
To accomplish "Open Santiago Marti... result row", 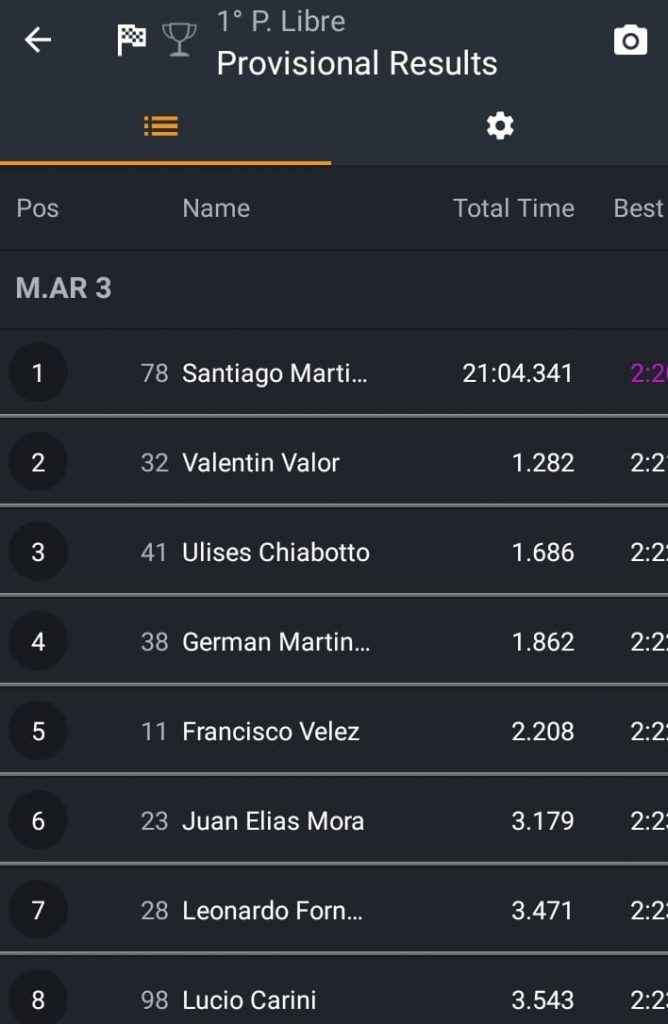I will tap(334, 373).
